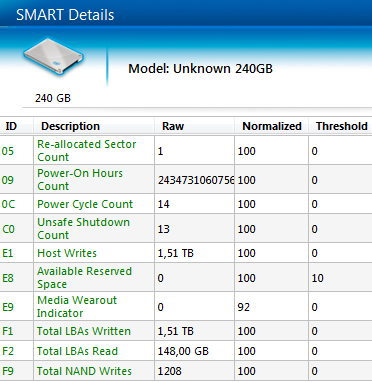372x383 pixels.
Task: Select the 240 GB drive label
Action: point(53,98)
